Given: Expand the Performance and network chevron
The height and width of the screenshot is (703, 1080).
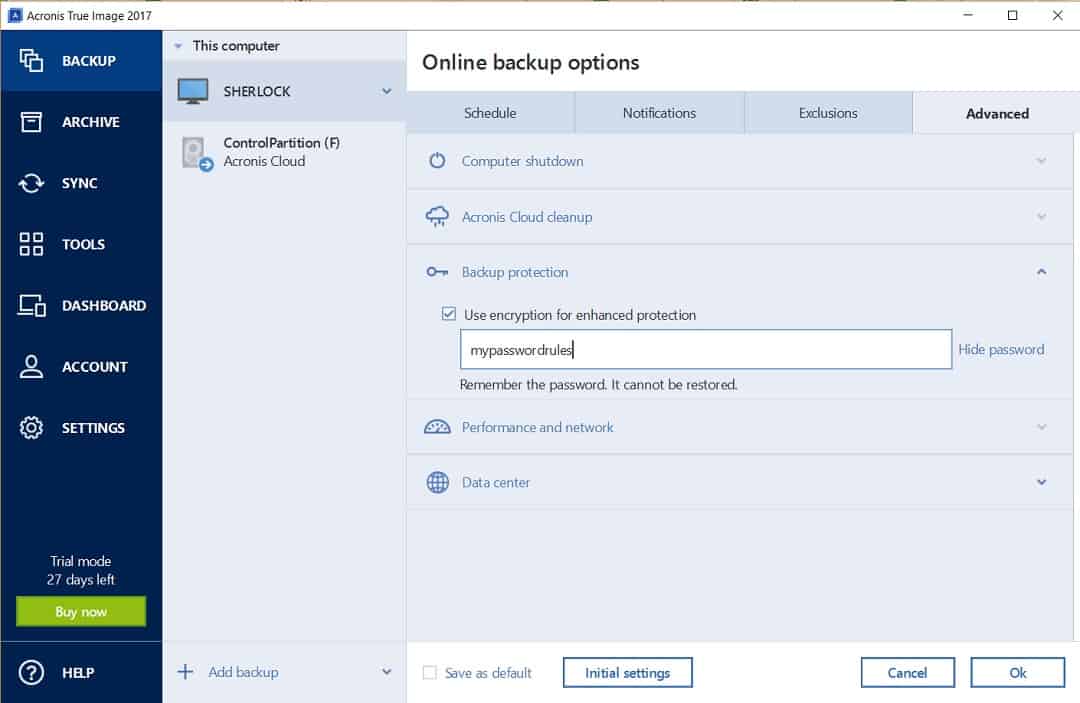Looking at the screenshot, I should [x=1041, y=427].
